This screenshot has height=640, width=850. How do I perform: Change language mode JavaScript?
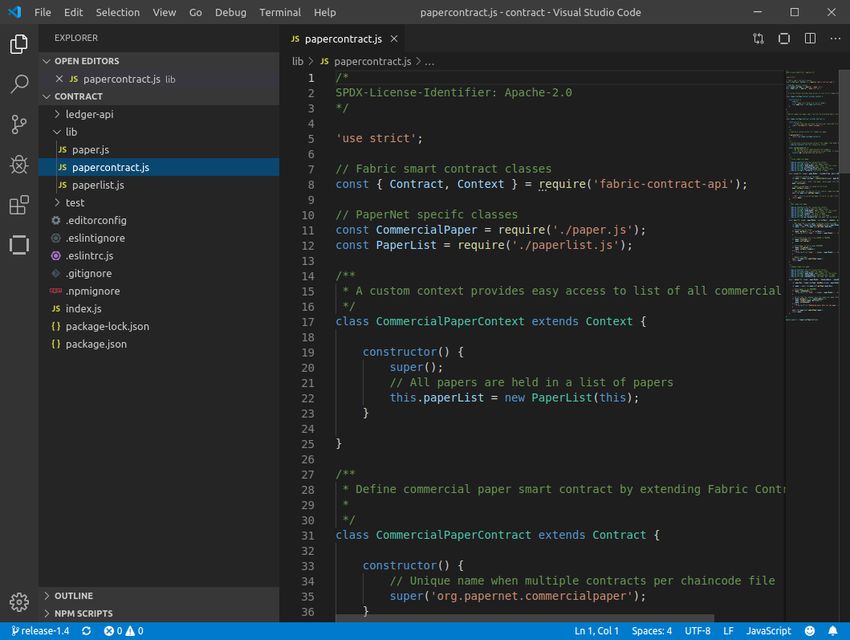point(769,631)
